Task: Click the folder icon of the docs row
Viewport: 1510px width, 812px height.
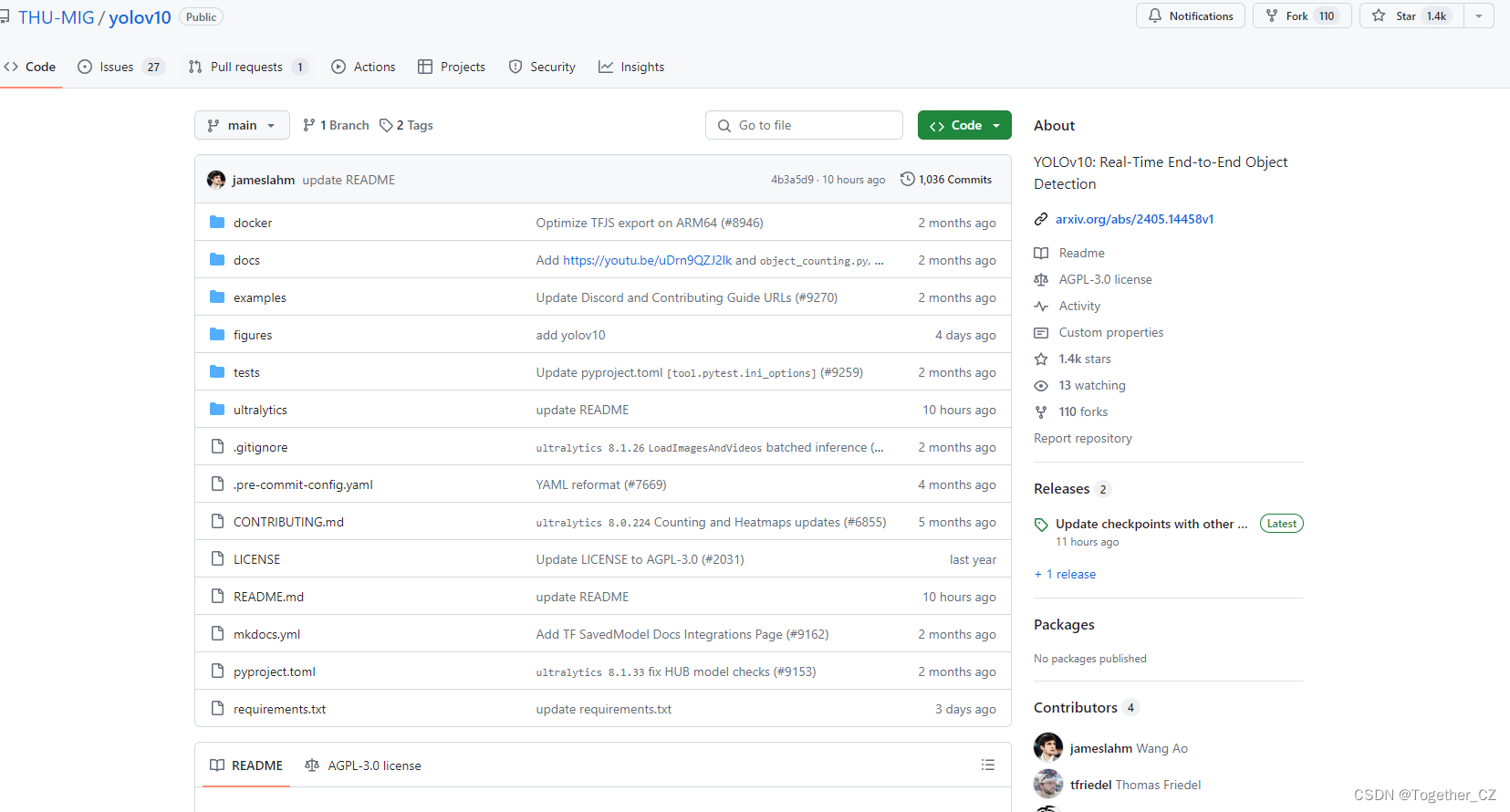Action: (217, 260)
